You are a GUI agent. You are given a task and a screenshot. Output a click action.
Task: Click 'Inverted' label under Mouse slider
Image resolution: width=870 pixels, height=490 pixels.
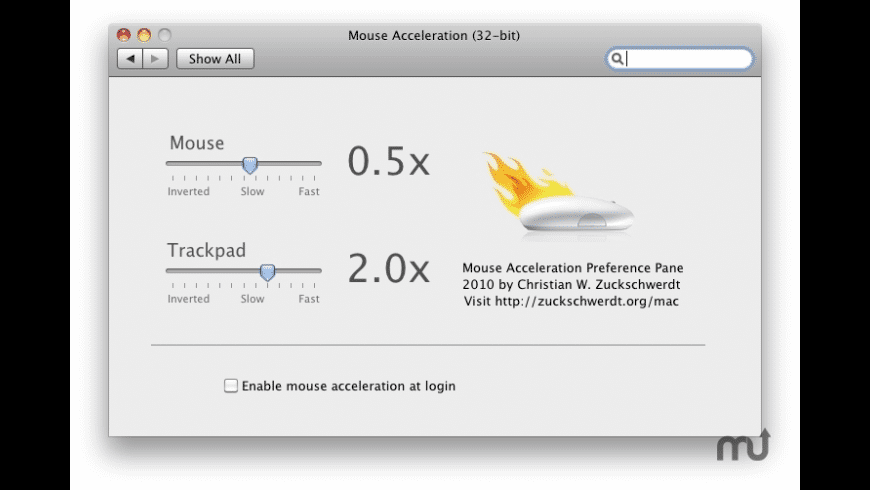click(189, 191)
